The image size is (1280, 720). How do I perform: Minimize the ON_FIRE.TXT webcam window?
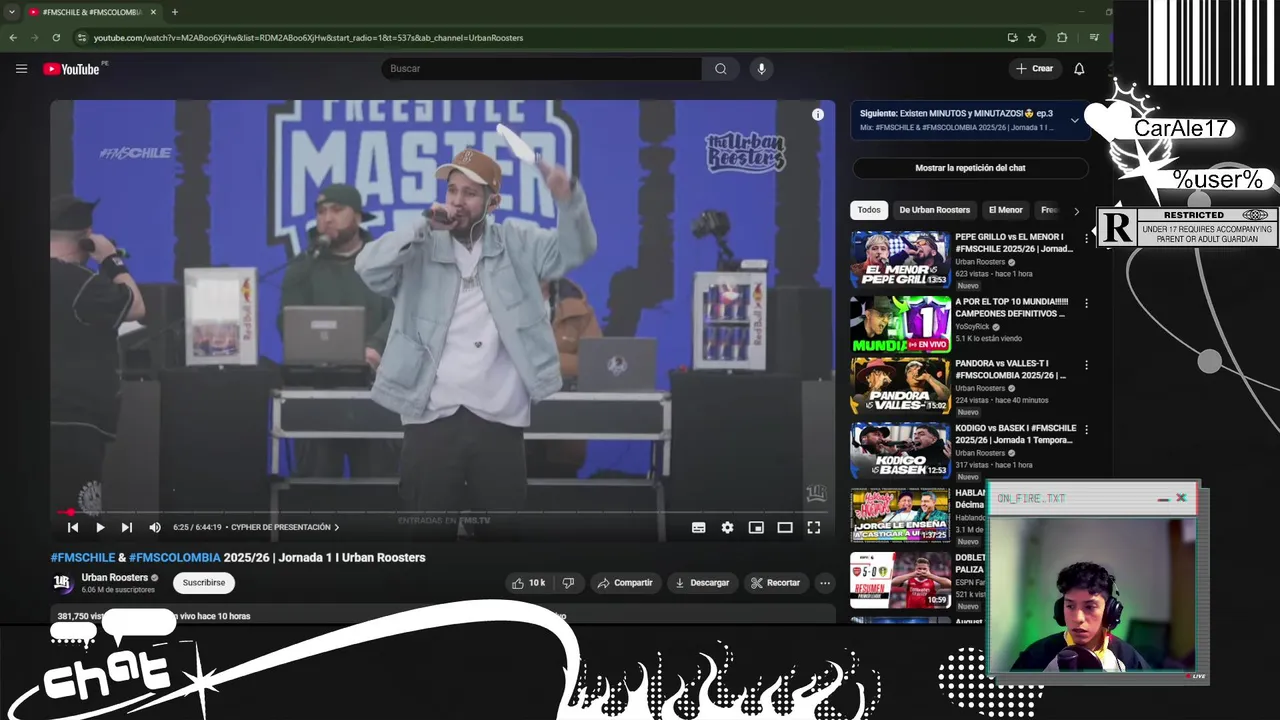[x=1163, y=499]
